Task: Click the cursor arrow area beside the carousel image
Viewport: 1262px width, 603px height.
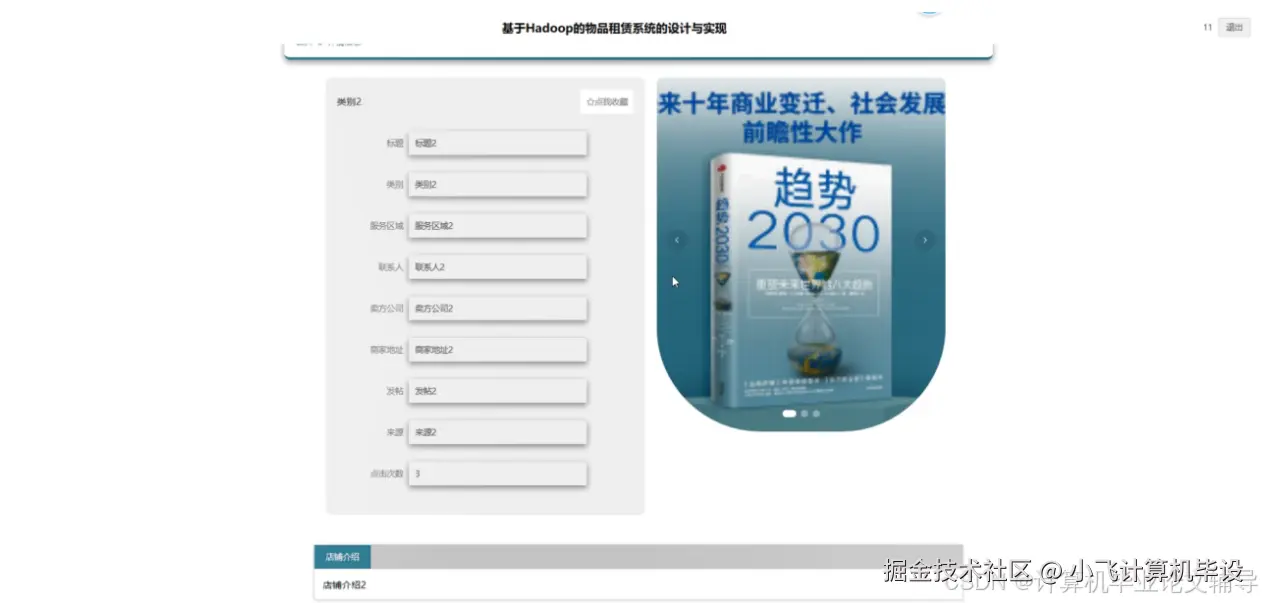Action: [674, 281]
